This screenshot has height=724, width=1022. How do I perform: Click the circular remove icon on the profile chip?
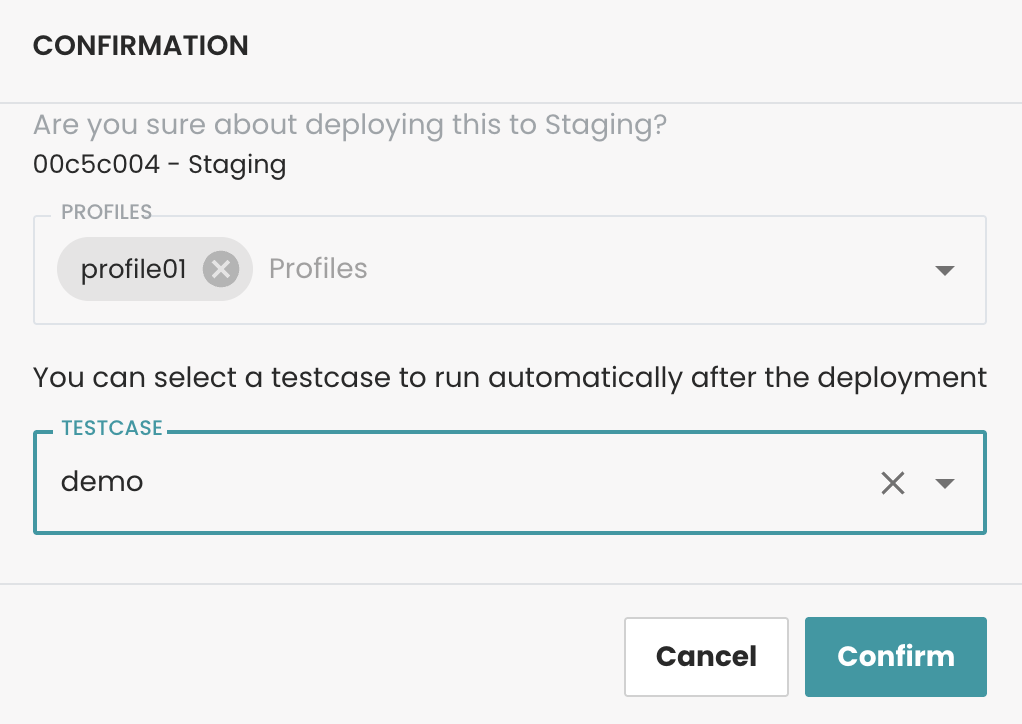(x=220, y=268)
